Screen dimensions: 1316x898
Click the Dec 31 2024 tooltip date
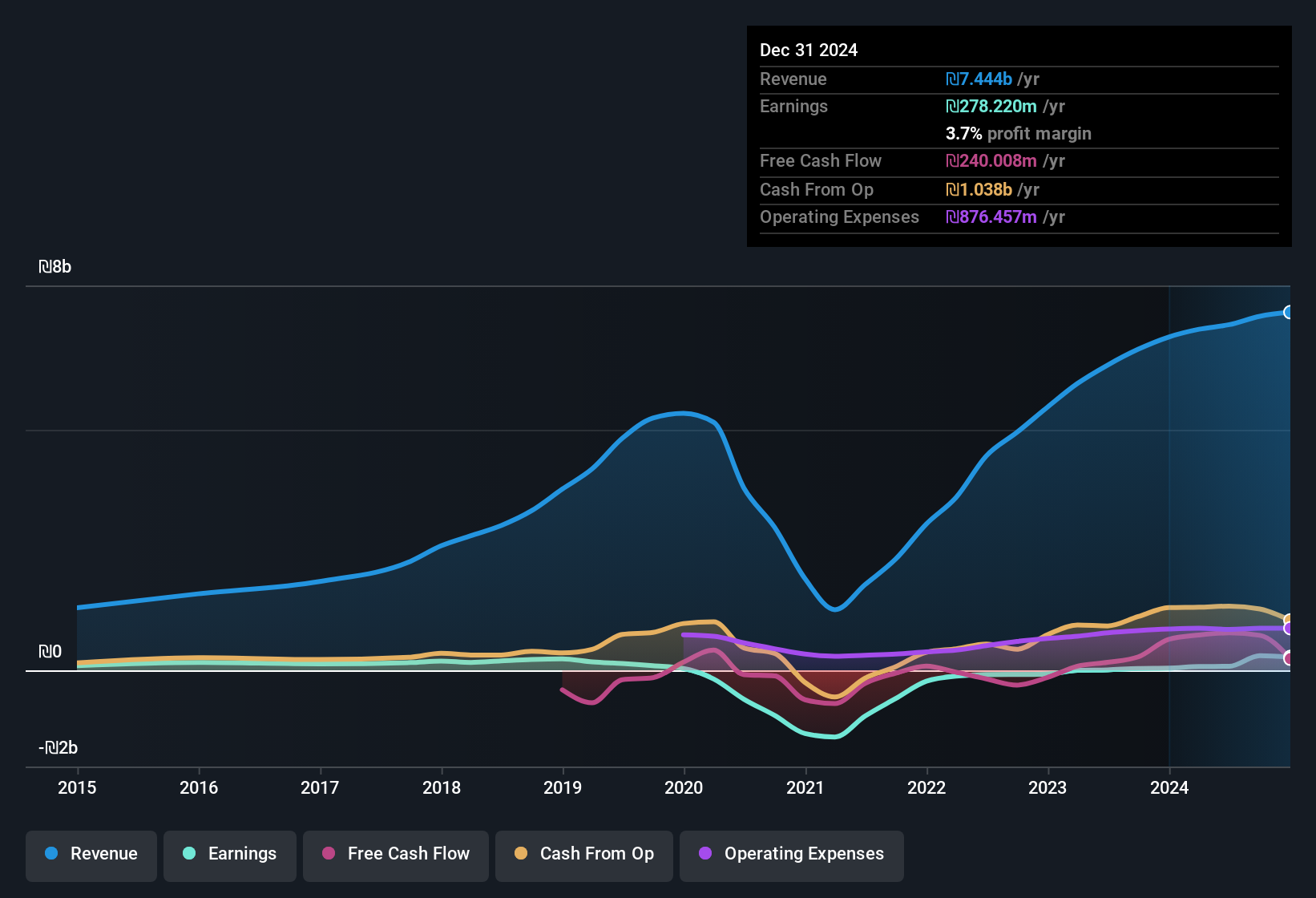[x=809, y=51]
